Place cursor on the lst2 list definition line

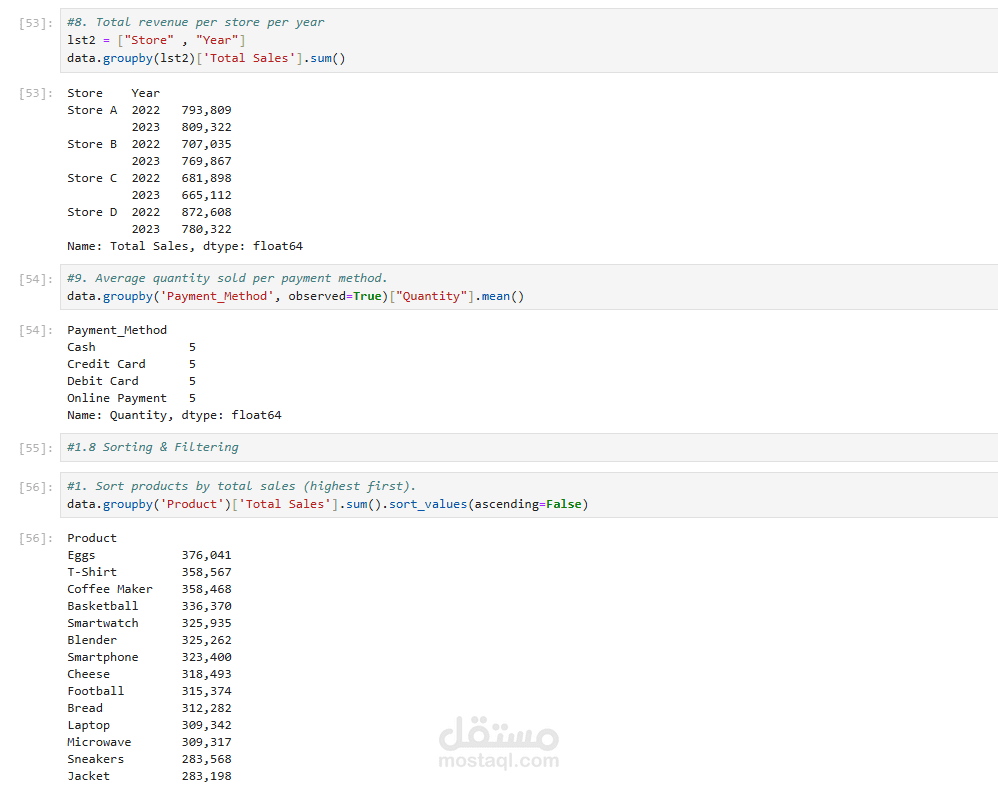coord(156,39)
